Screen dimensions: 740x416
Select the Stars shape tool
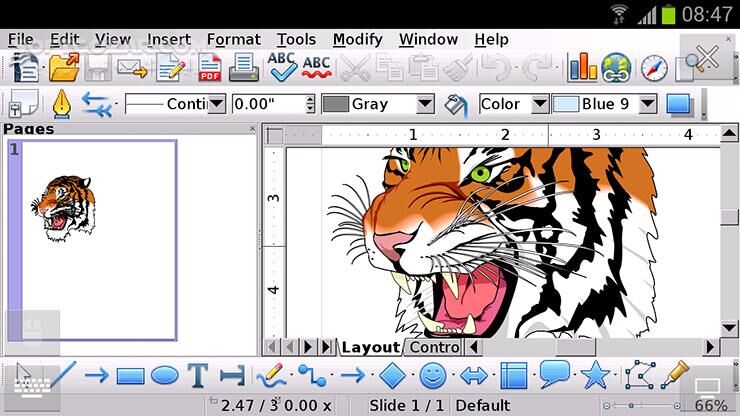595,376
